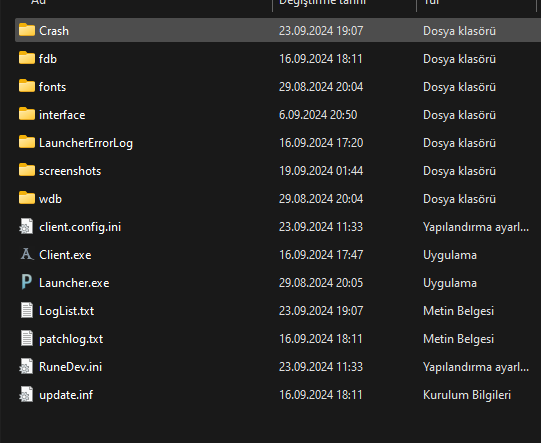Select the RuneDev.ini file icon
This screenshot has height=443, width=541.
[26, 366]
